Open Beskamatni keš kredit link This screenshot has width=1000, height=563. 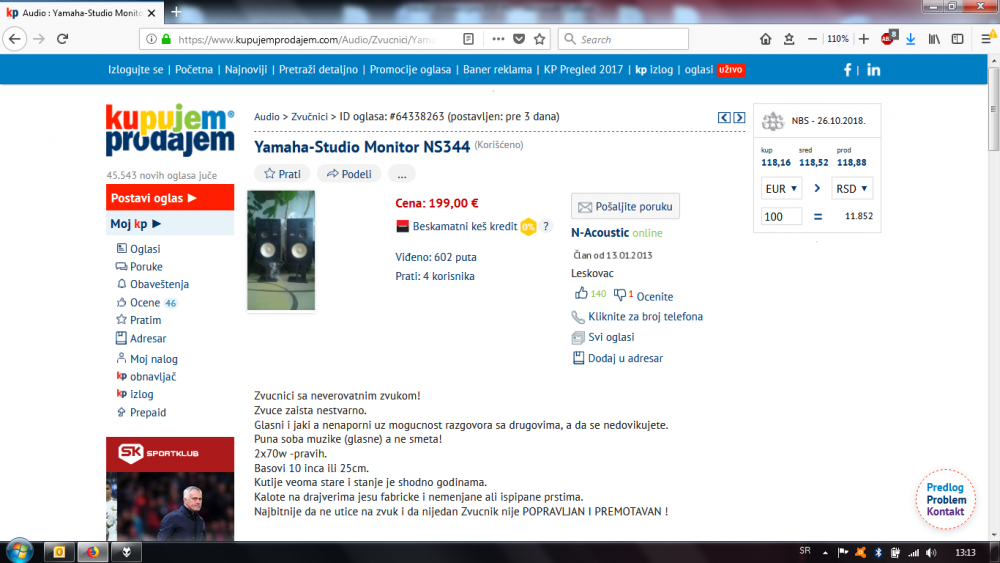click(x=465, y=226)
